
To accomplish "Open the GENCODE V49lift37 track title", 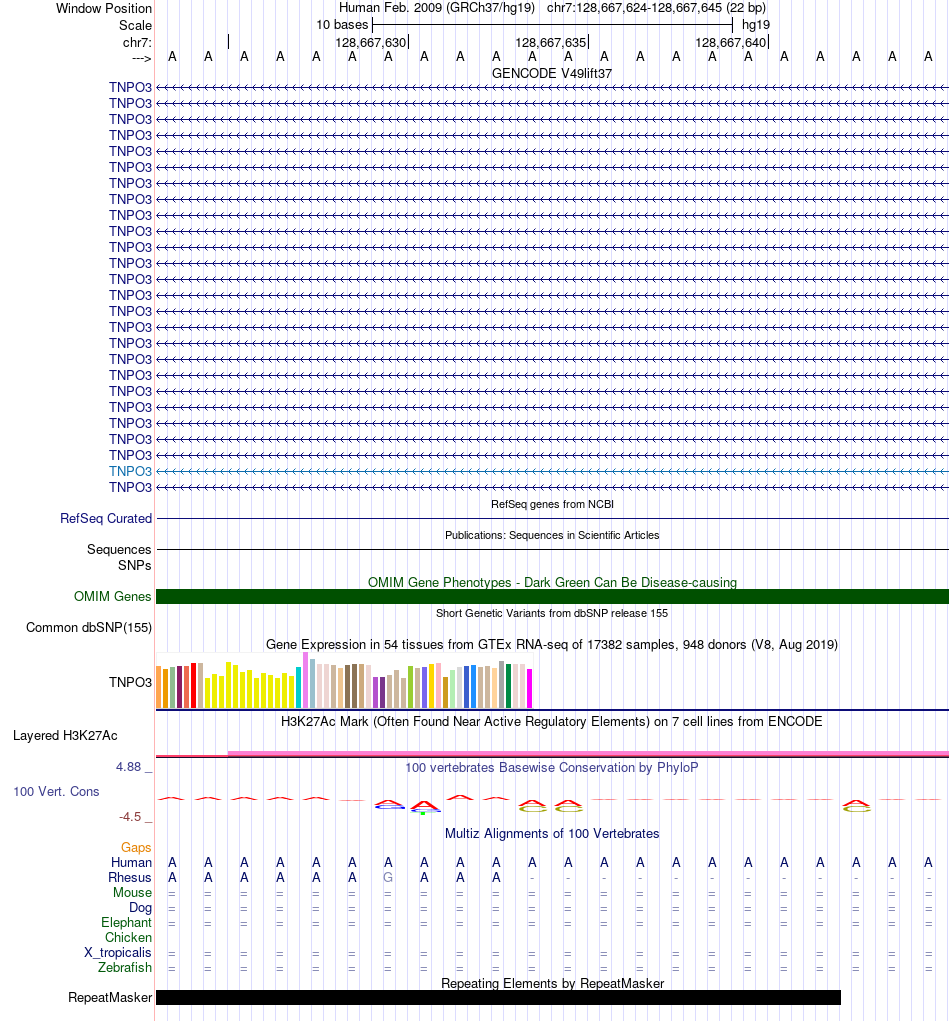I will click(x=552, y=74).
